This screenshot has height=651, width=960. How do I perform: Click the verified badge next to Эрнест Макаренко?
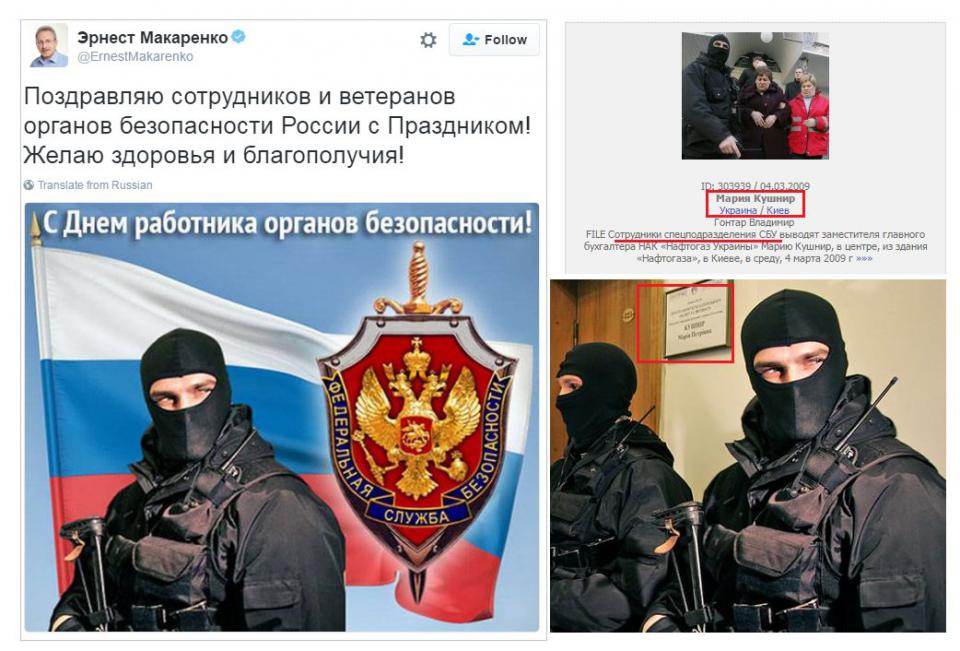click(238, 37)
